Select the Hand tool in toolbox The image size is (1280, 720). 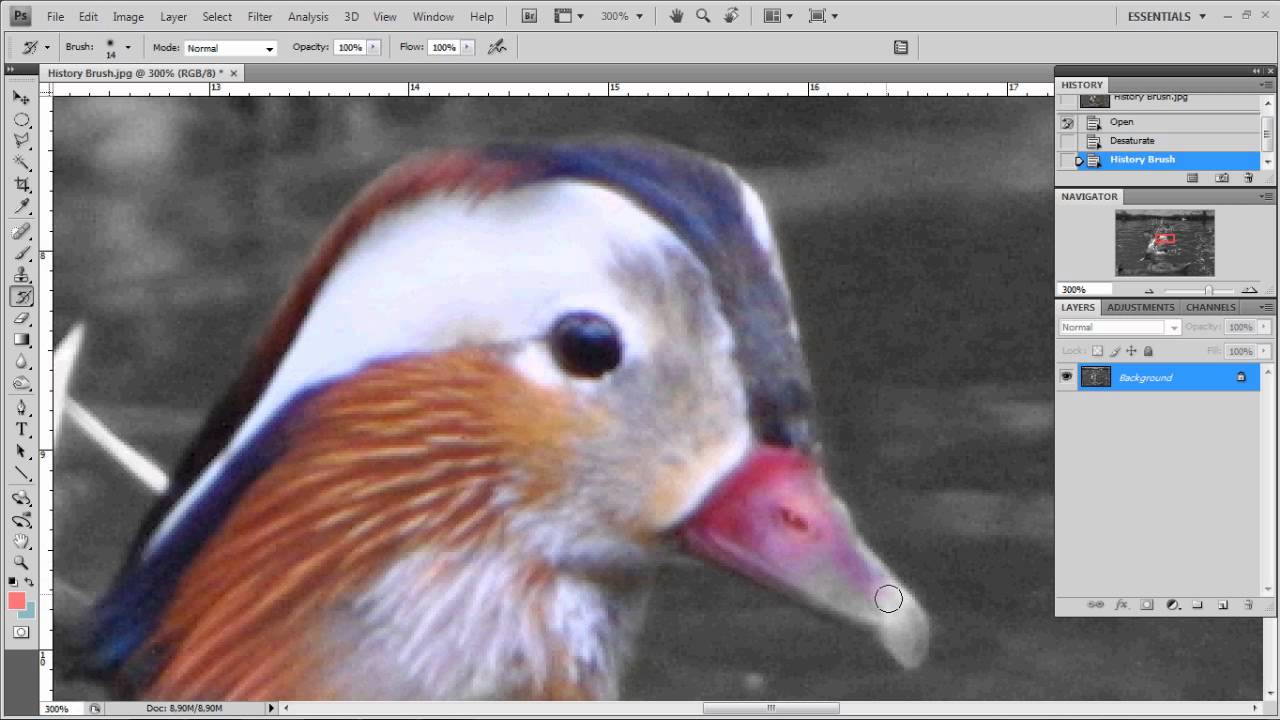[21, 541]
